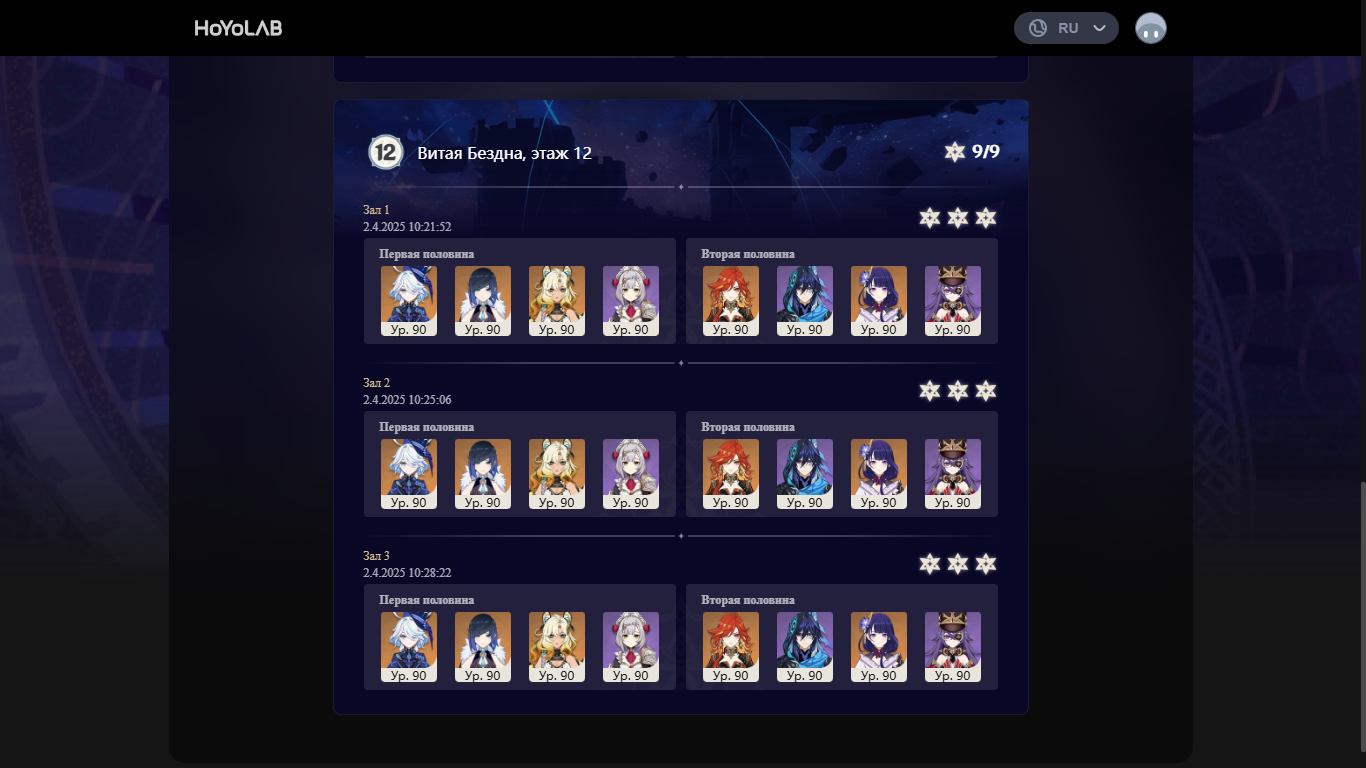Select the dark-haired second character in Зал 1 first half
1366x768 pixels.
click(483, 301)
